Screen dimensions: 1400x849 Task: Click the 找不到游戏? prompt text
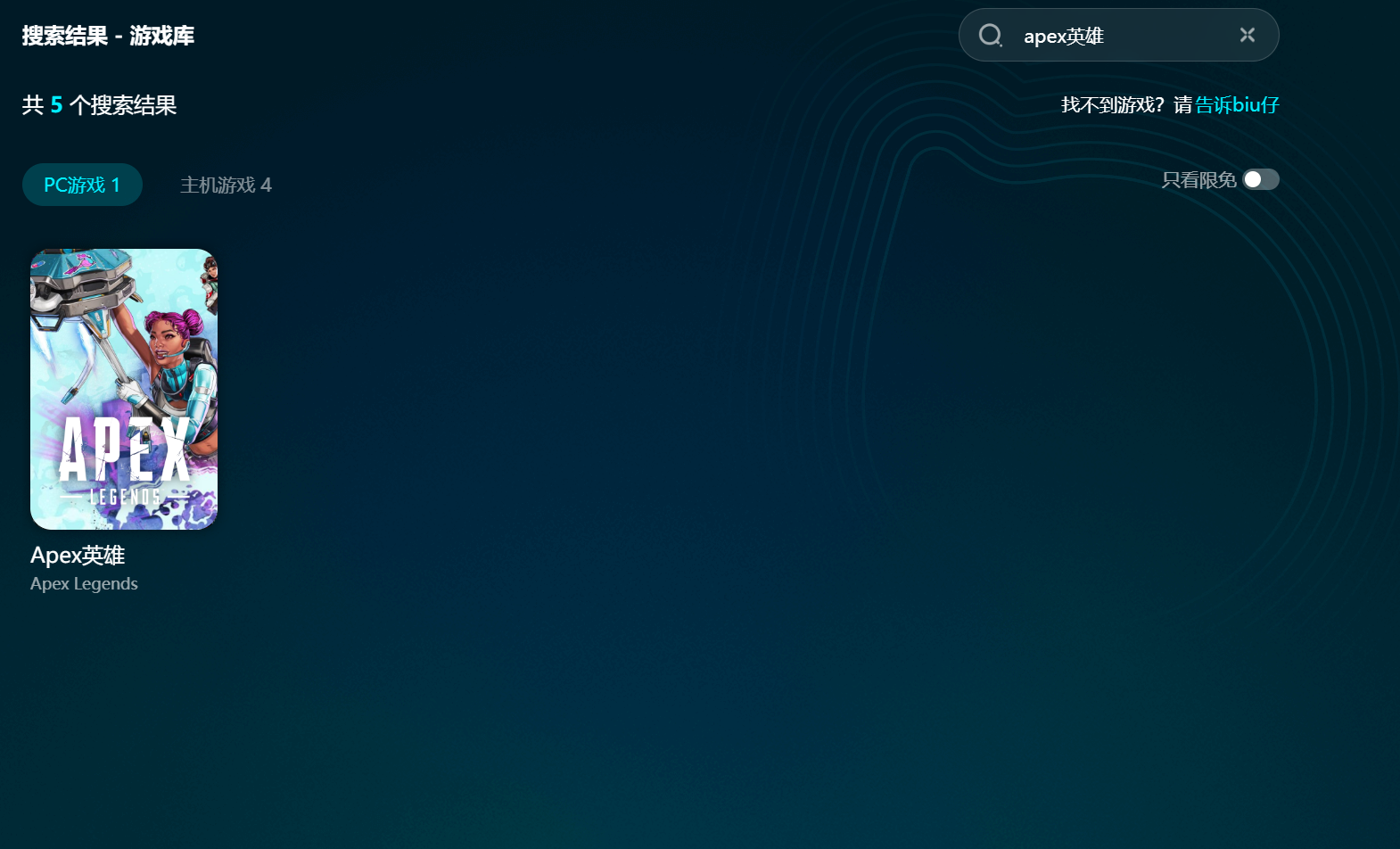point(1113,105)
